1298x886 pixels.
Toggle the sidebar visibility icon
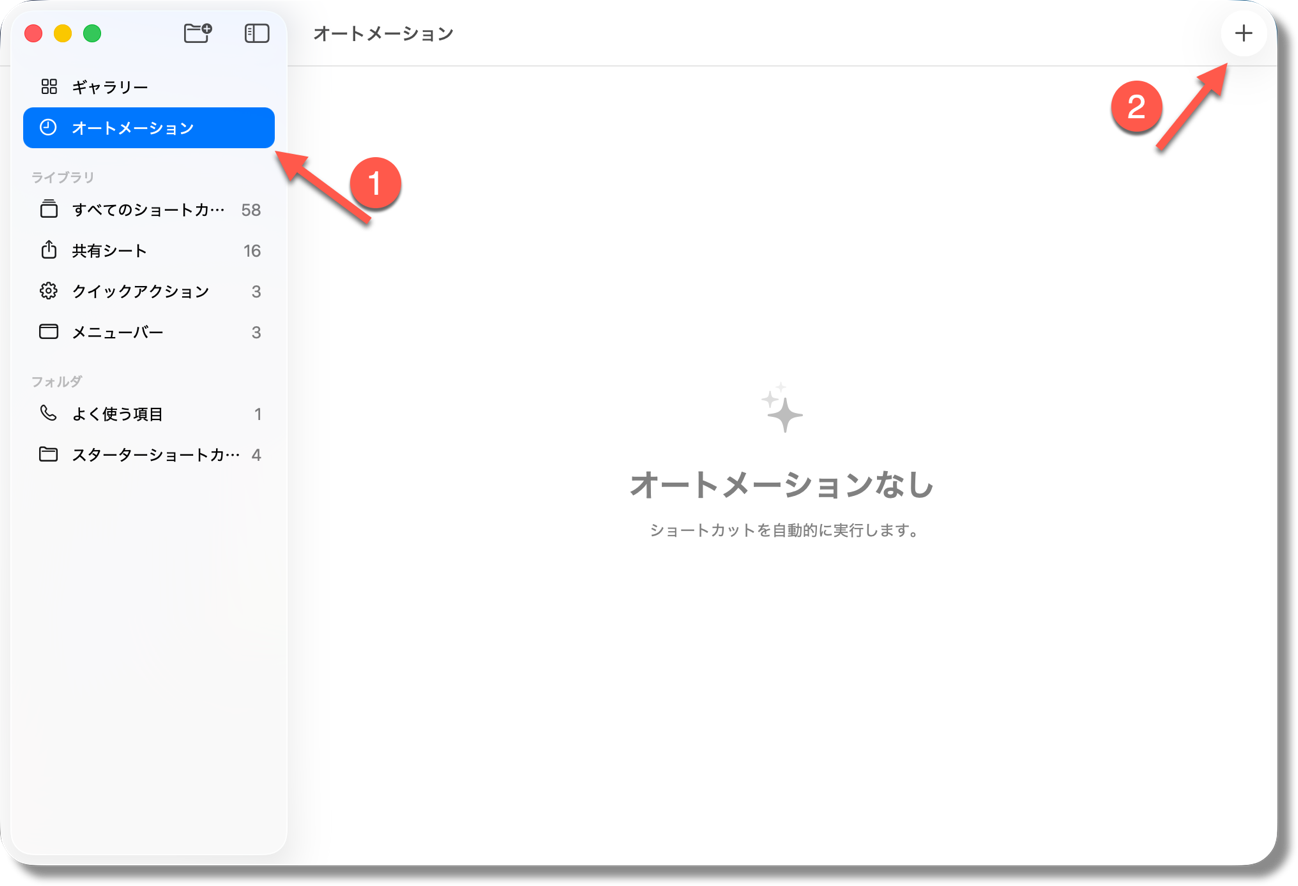coord(256,32)
